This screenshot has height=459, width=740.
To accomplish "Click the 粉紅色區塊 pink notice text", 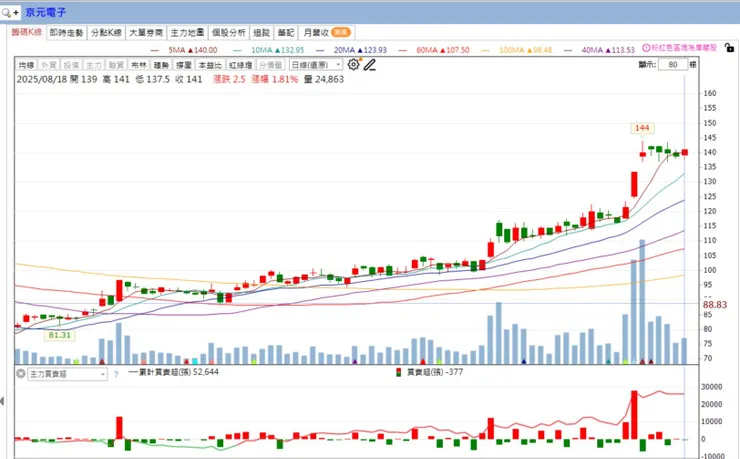I will (684, 48).
